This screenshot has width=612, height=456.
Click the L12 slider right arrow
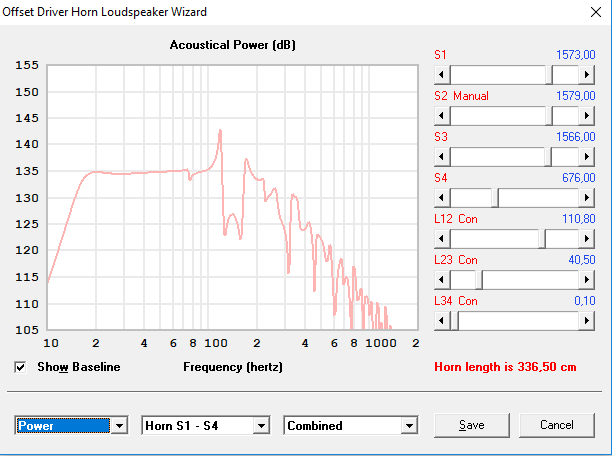(x=587, y=239)
